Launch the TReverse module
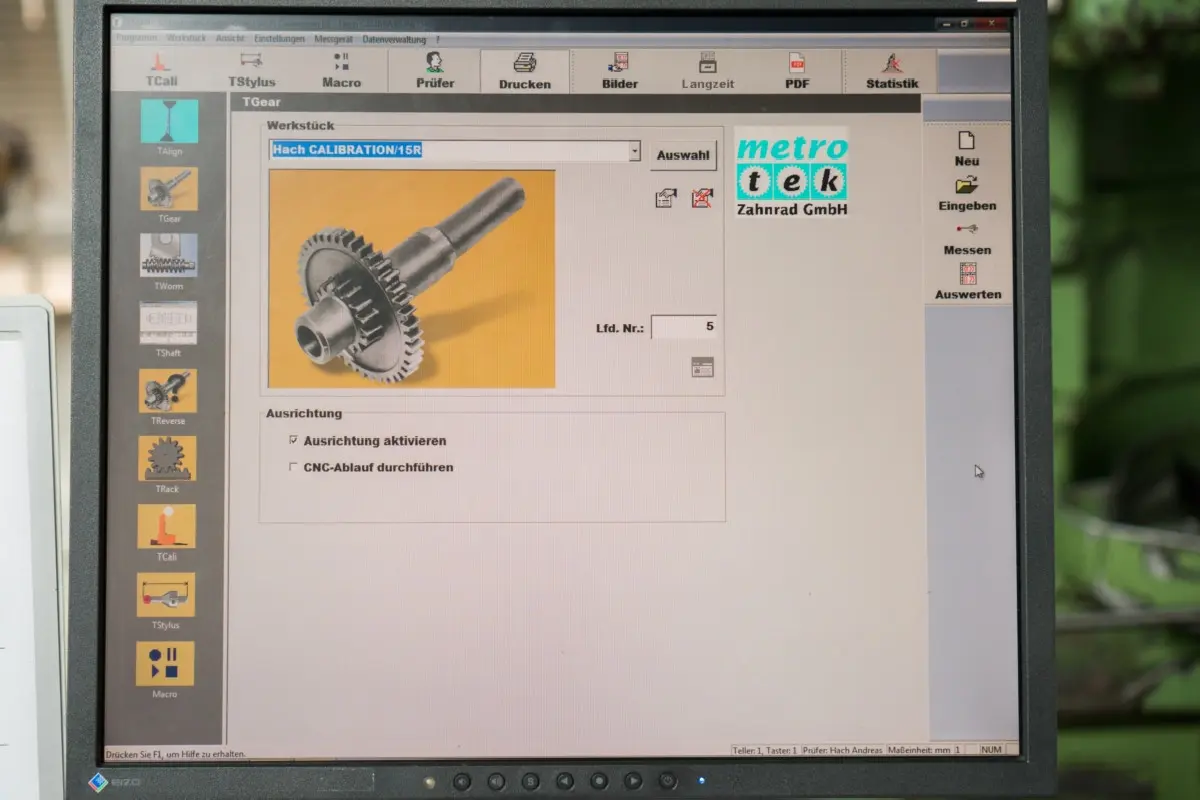Screen dimensions: 1200x800 168,391
